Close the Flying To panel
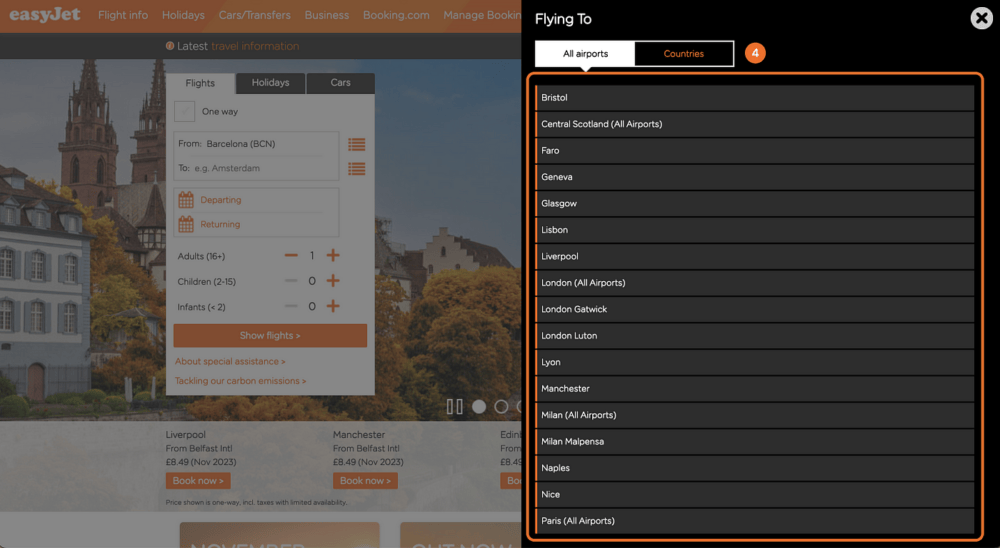 982,19
